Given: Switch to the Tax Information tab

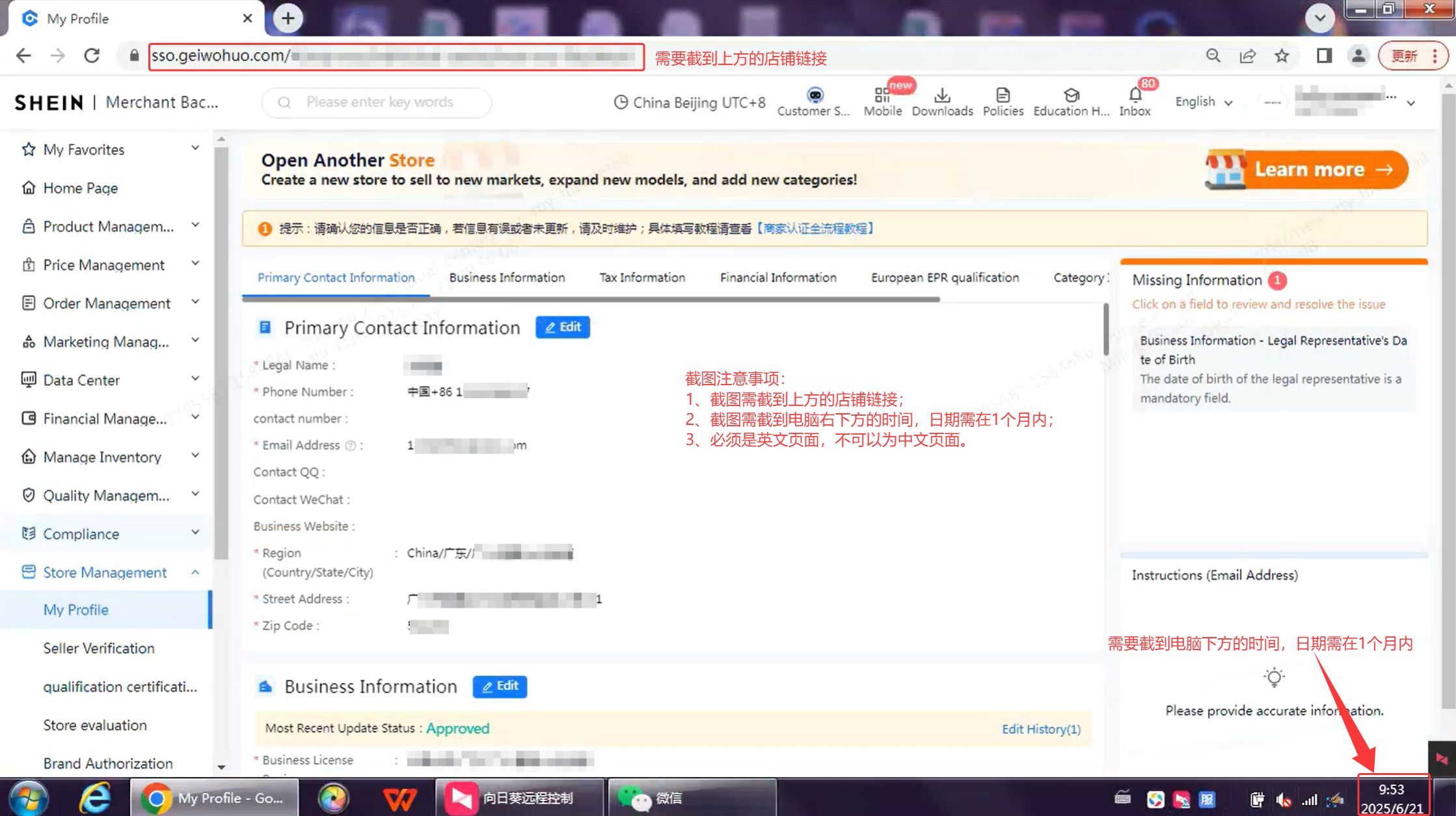Looking at the screenshot, I should tap(641, 277).
